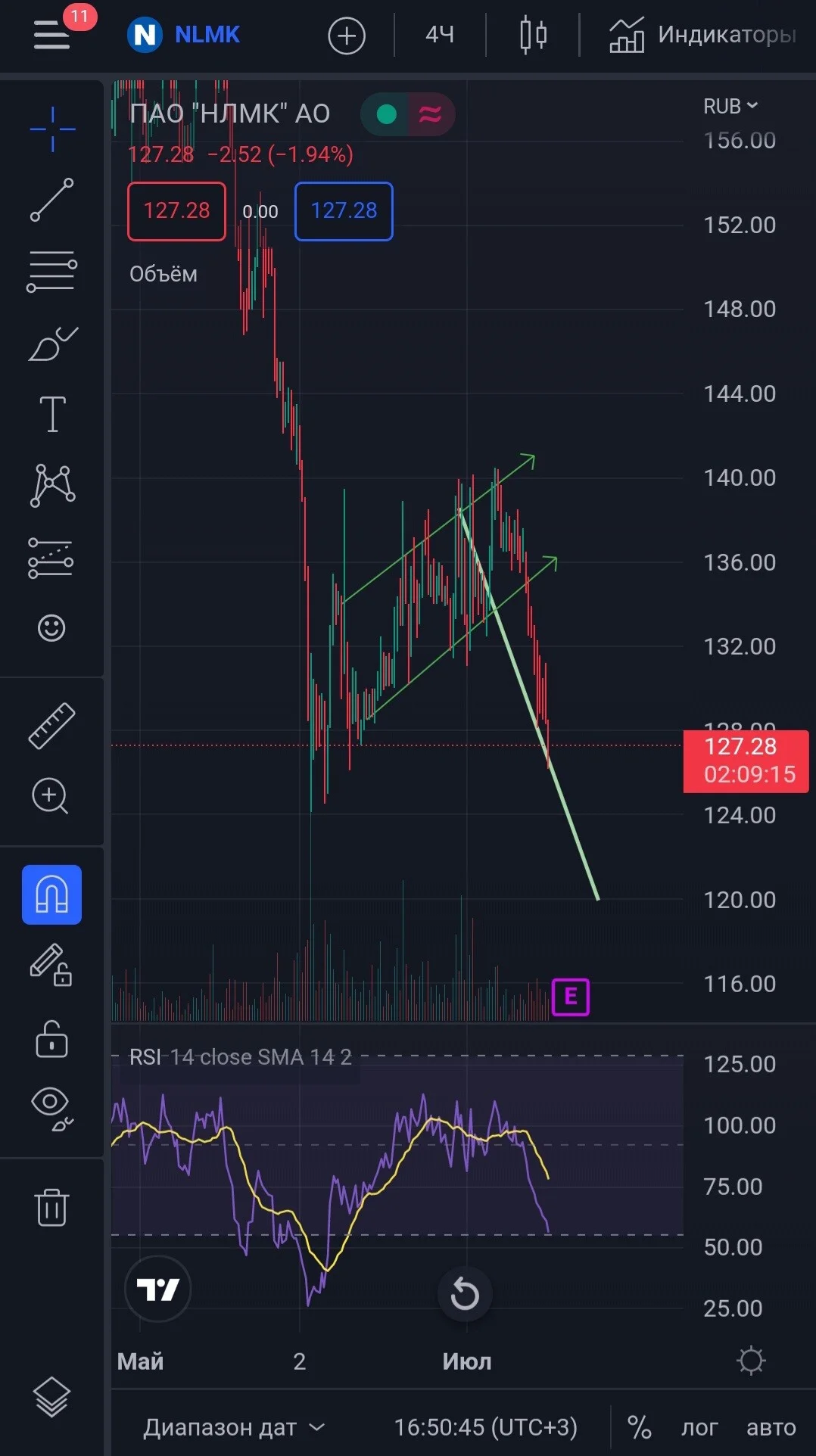Toggle percent scale mode
This screenshot has width=816, height=1456.
coord(639,1427)
